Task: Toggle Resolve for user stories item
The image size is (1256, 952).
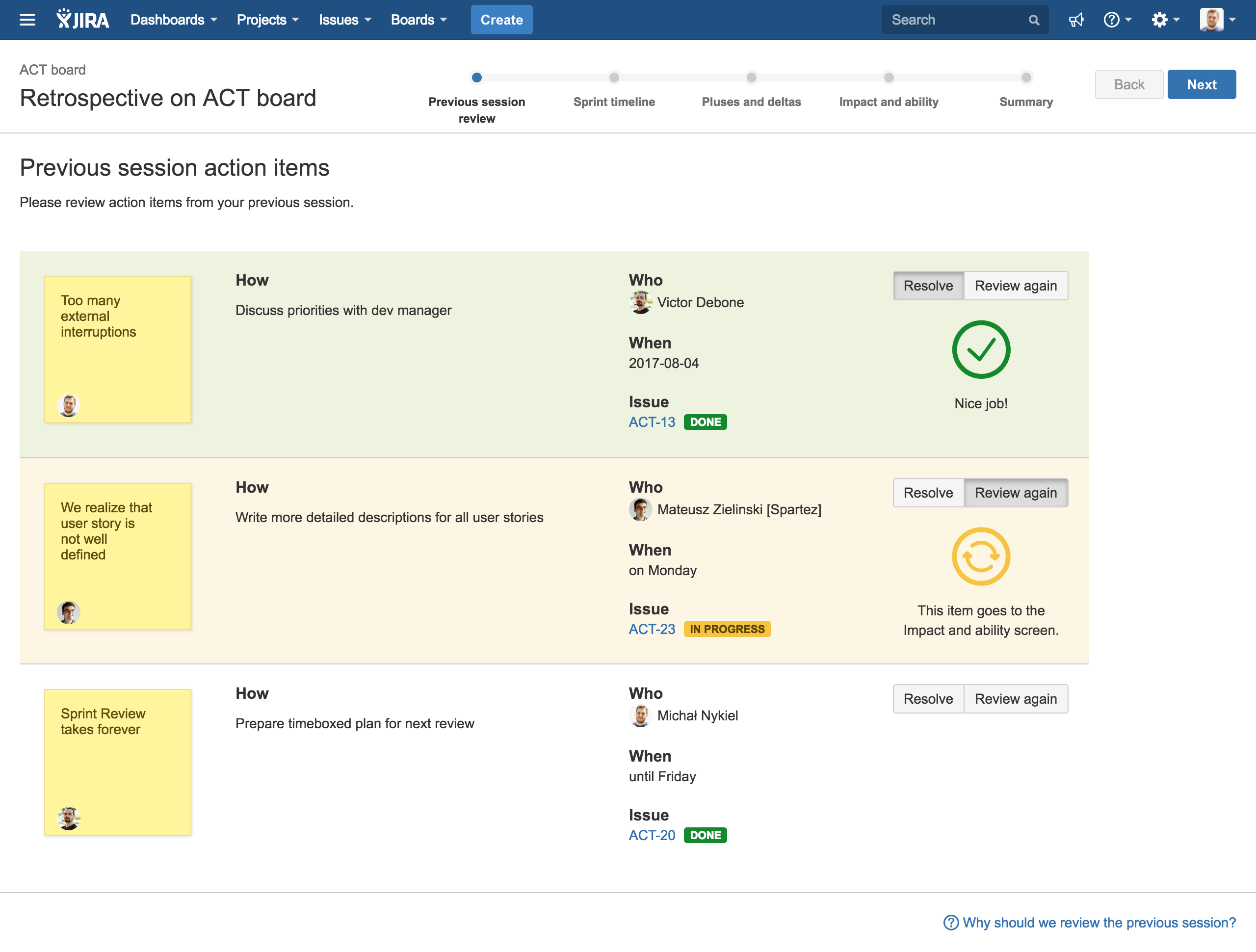Action: (928, 493)
